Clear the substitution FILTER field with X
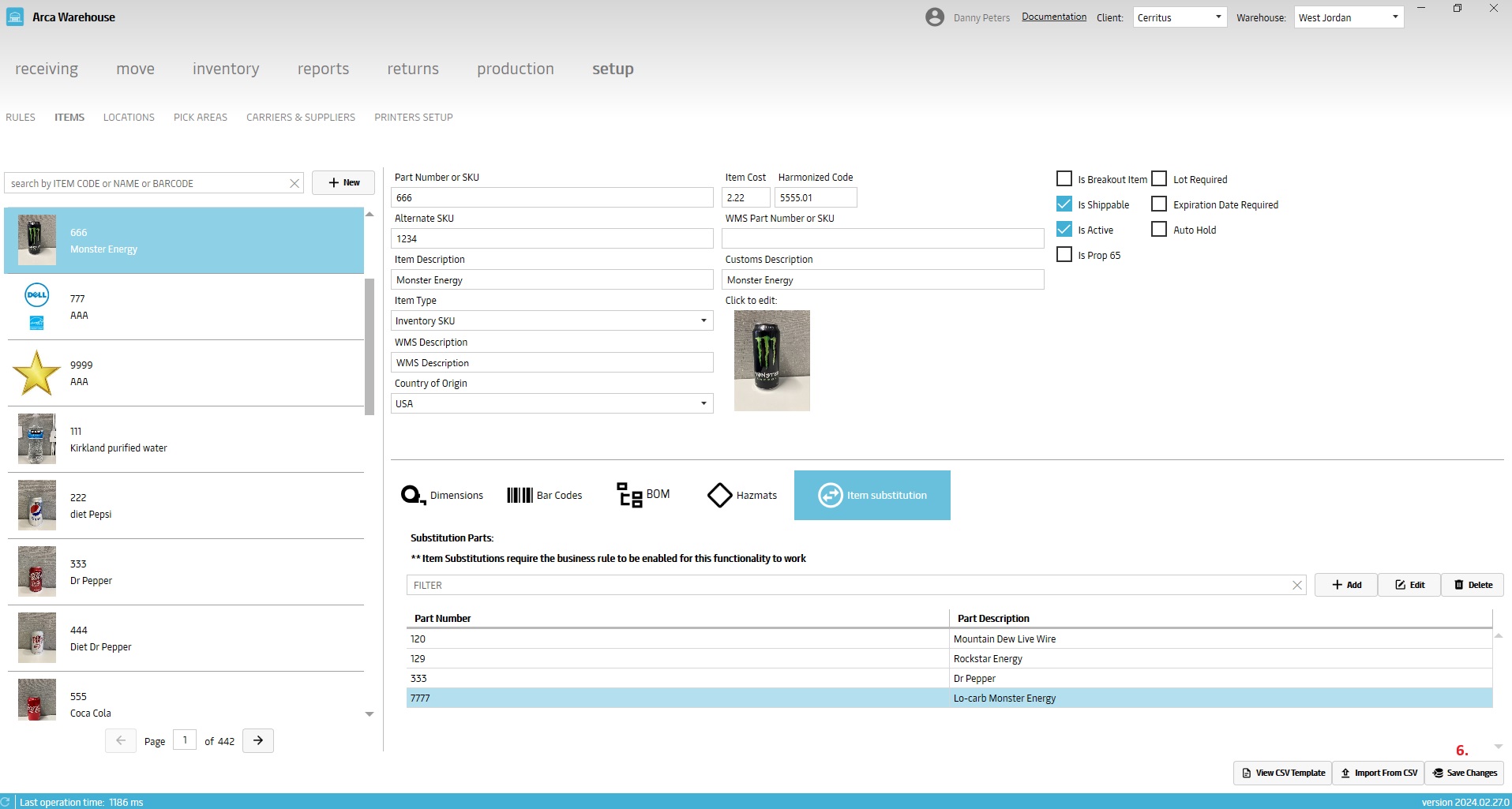The height and width of the screenshot is (809, 1512). pos(1296,585)
